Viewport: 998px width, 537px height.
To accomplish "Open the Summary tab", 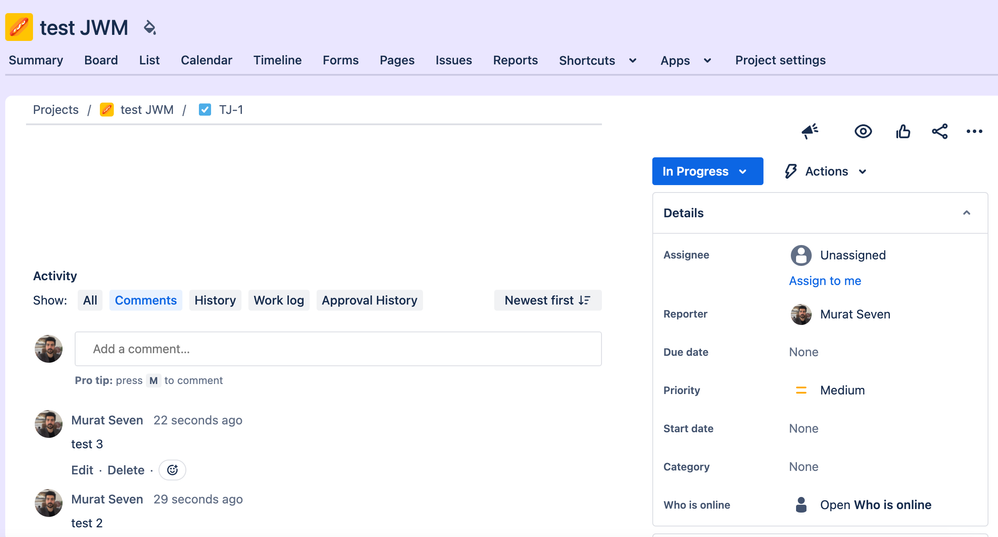I will coord(36,60).
